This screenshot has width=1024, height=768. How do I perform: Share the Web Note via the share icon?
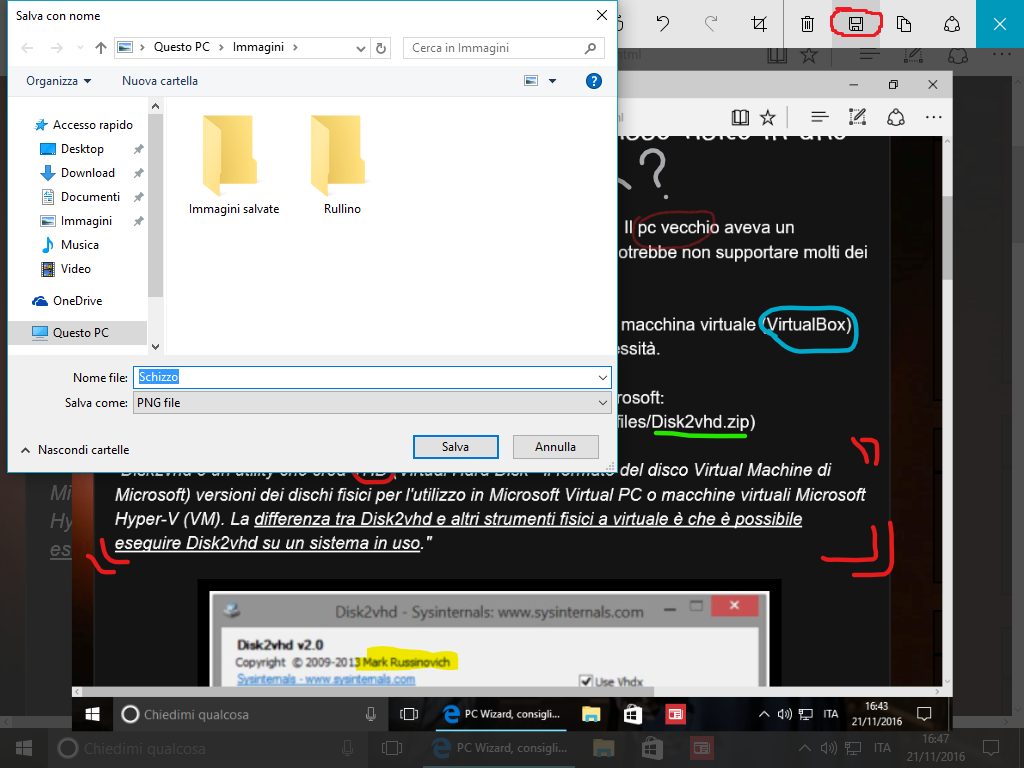tap(953, 22)
